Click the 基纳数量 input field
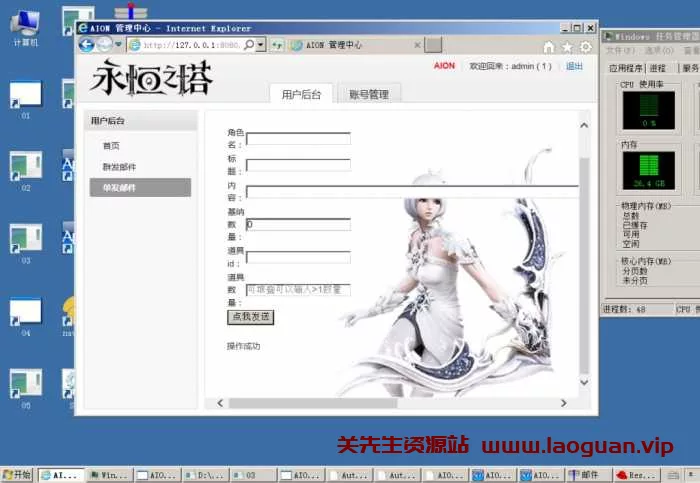This screenshot has height=483, width=700. point(298,224)
